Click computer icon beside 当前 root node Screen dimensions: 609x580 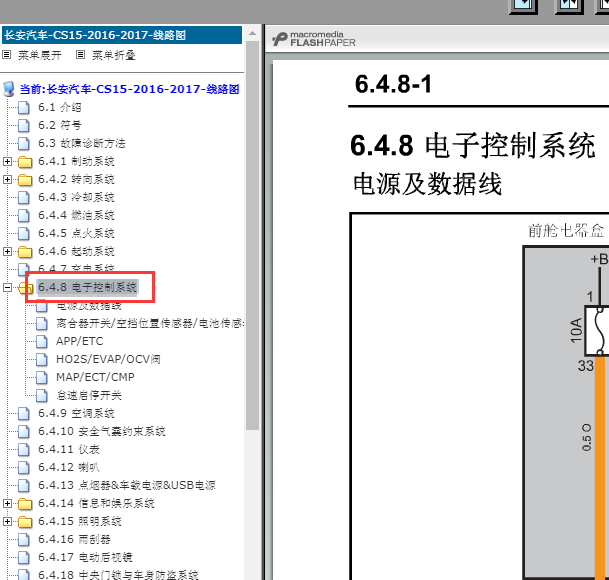tap(9, 89)
